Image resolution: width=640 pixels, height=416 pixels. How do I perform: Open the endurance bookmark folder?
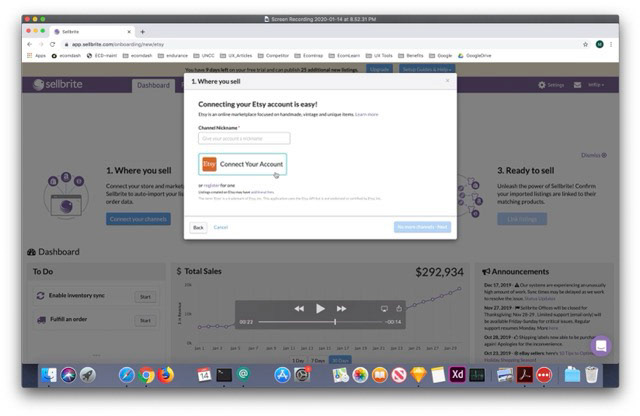(173, 56)
